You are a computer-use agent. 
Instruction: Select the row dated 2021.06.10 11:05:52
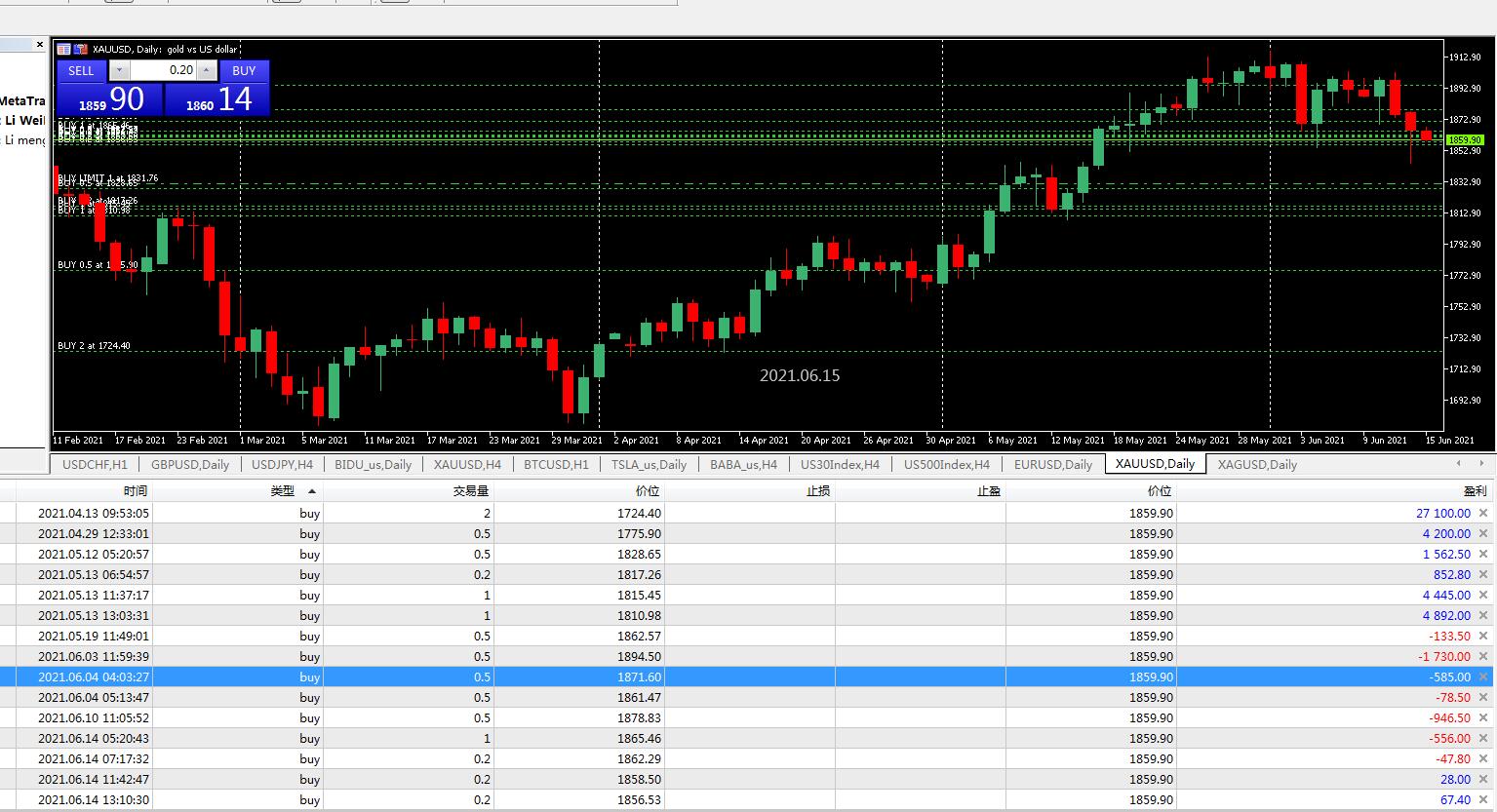pyautogui.click(x=748, y=717)
